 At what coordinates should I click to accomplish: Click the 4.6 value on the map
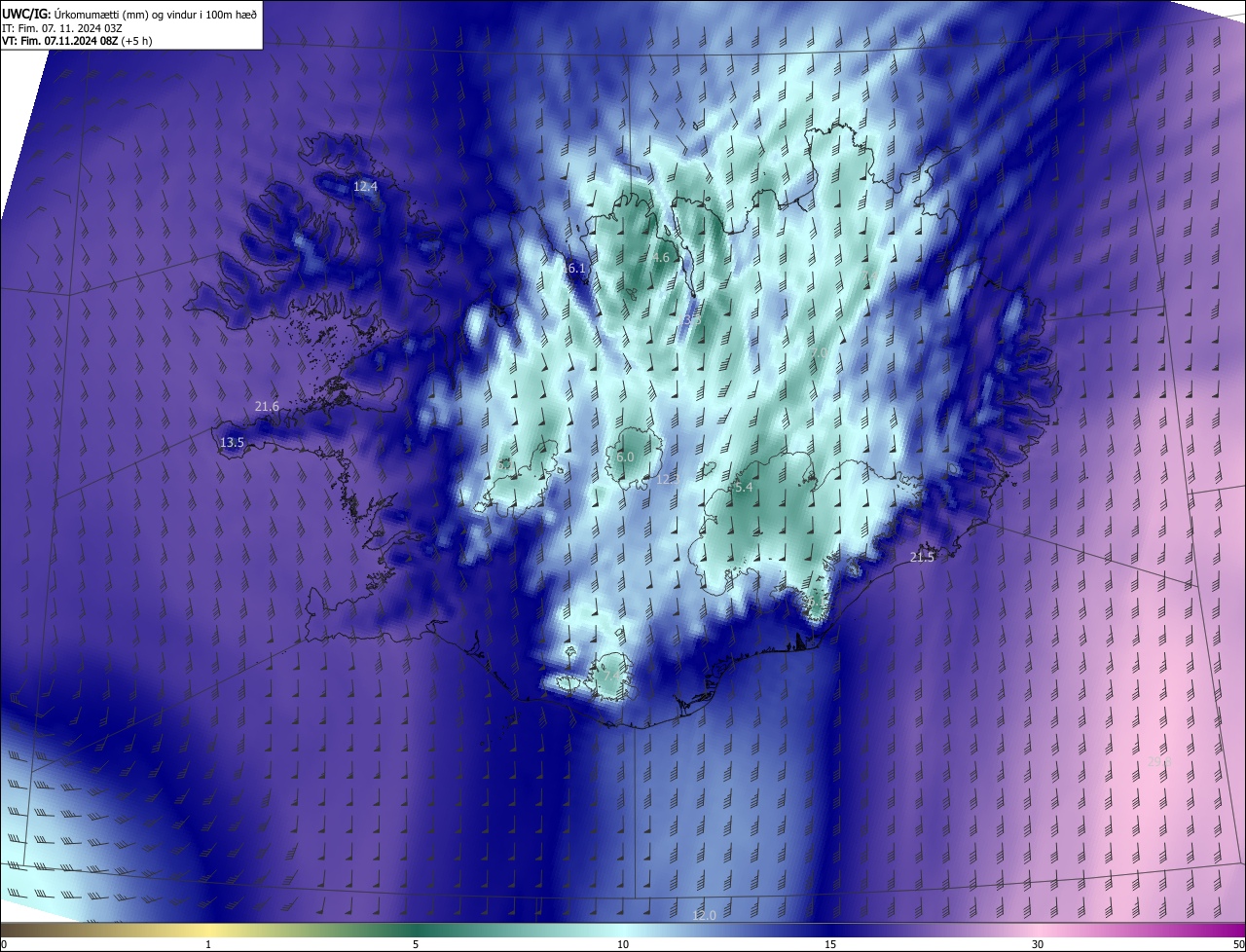point(661,258)
